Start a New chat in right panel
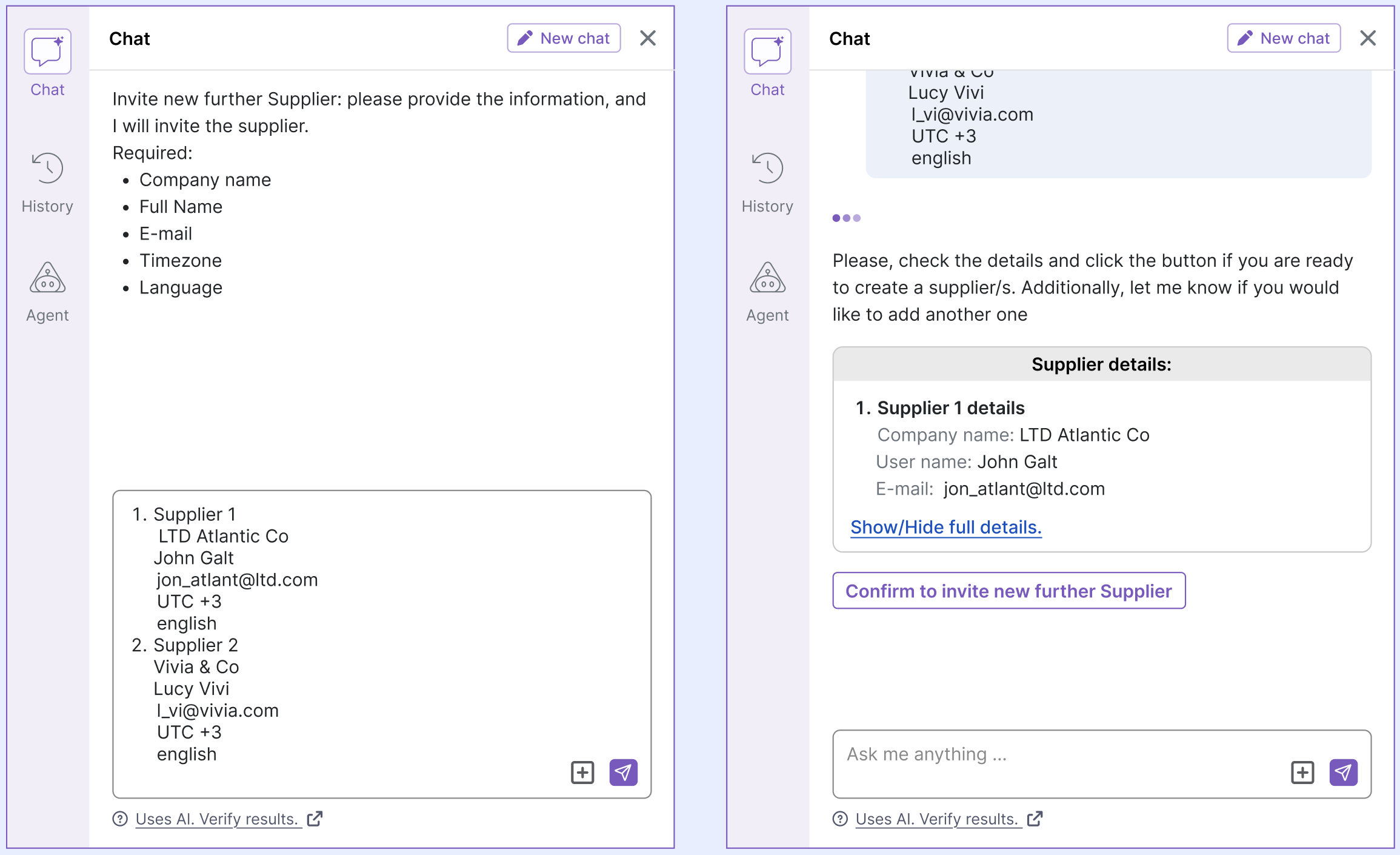The width and height of the screenshot is (1400, 855). 1284,38
